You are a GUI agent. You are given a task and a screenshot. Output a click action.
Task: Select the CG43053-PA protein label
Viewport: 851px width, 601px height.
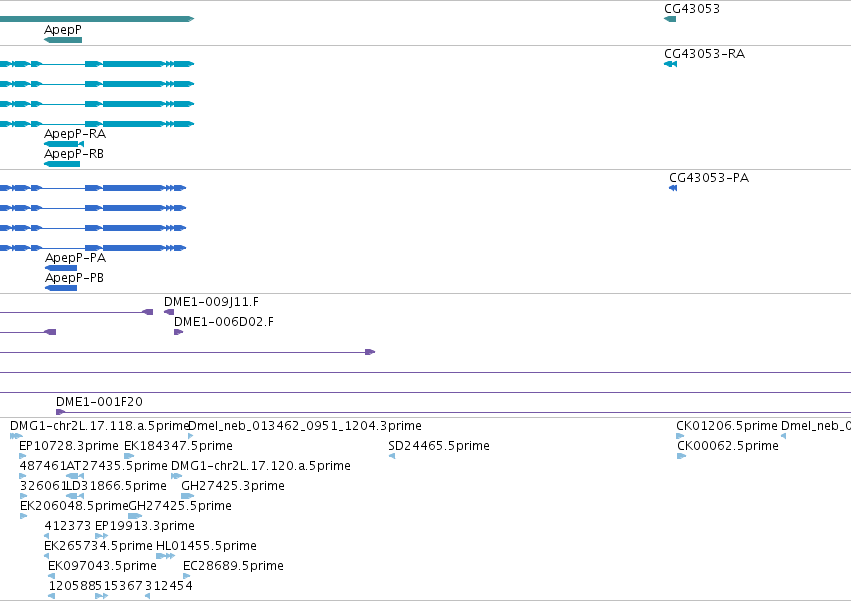point(709,178)
